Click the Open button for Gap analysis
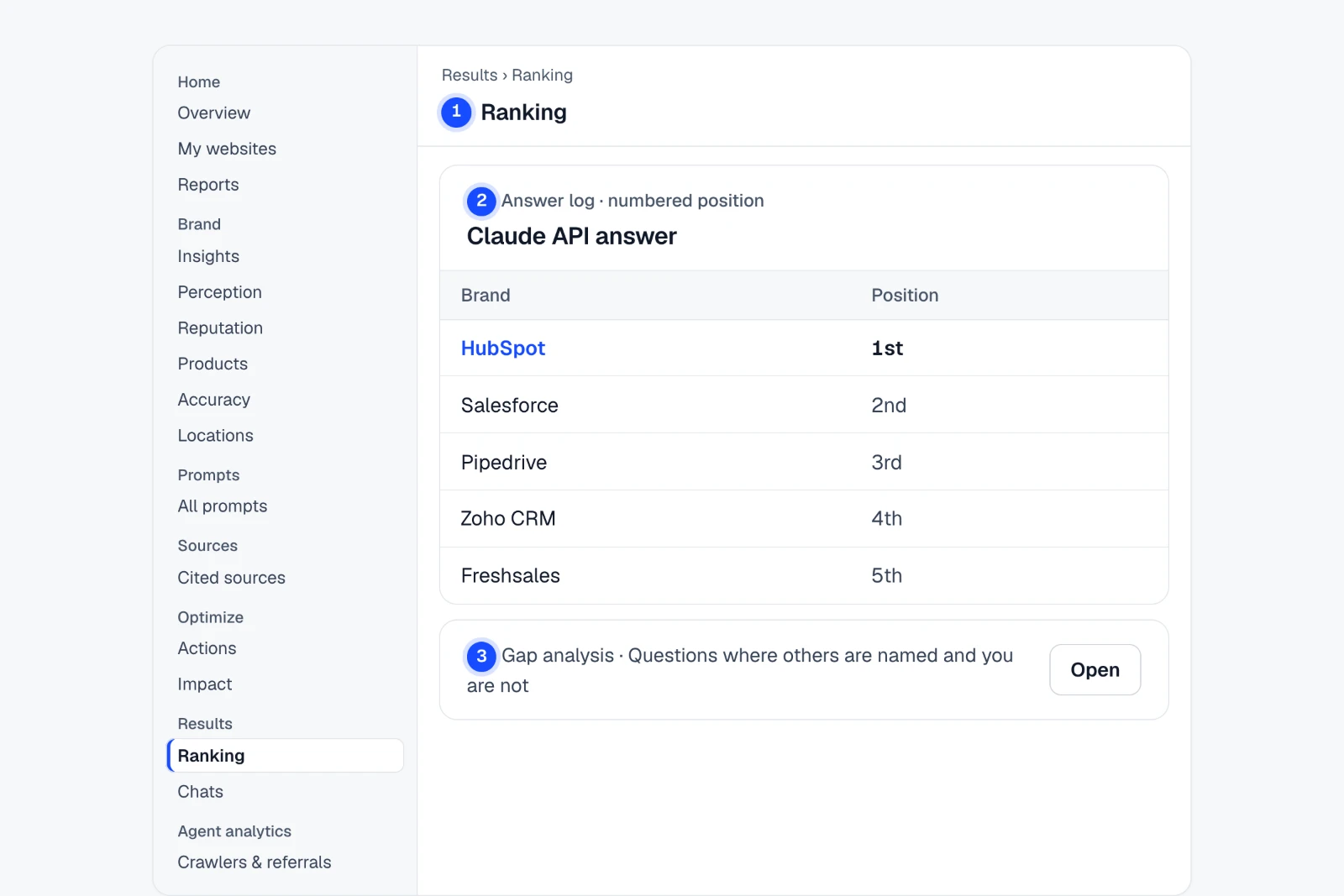 point(1095,670)
